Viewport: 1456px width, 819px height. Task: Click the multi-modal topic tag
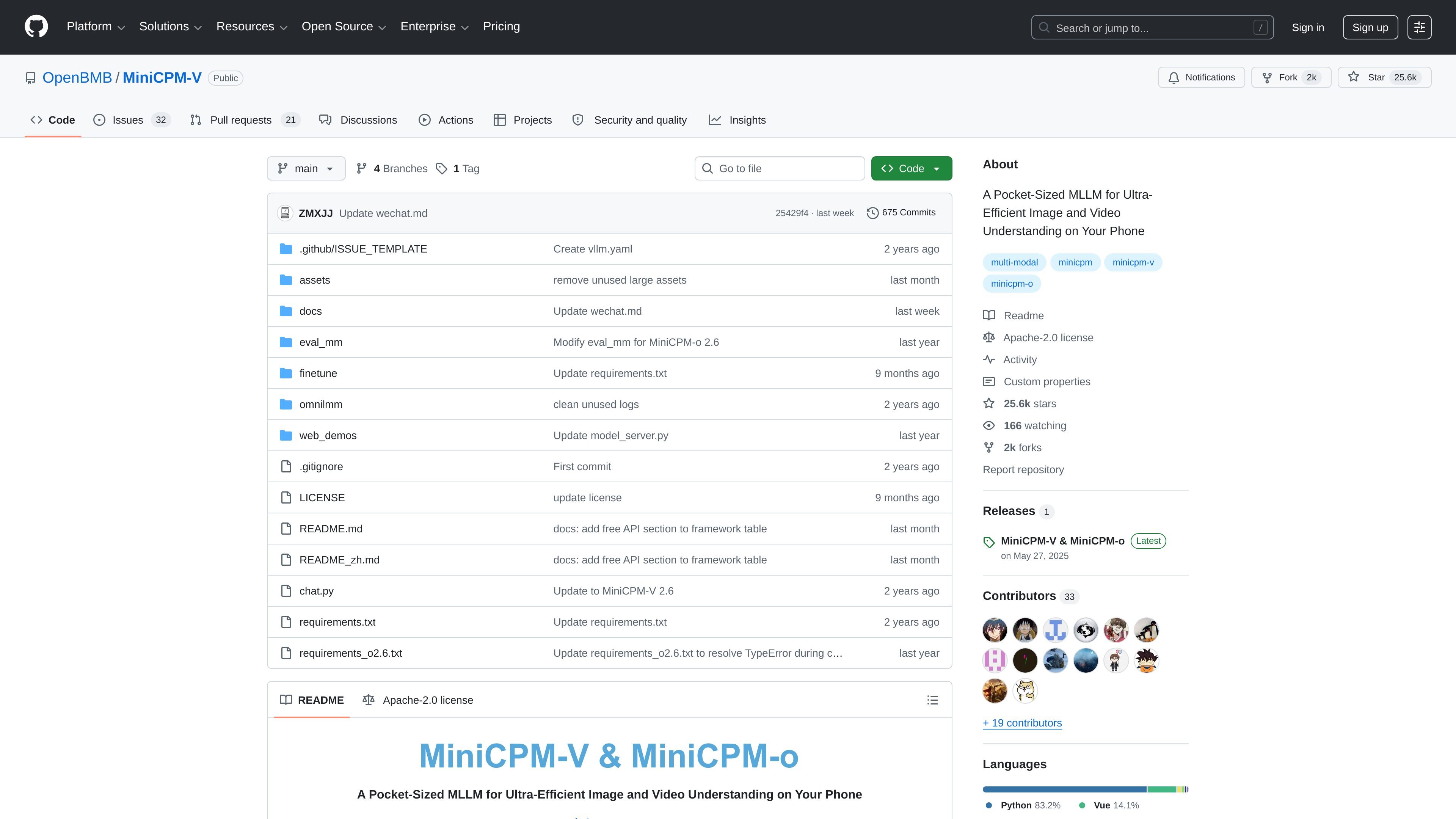1014,262
